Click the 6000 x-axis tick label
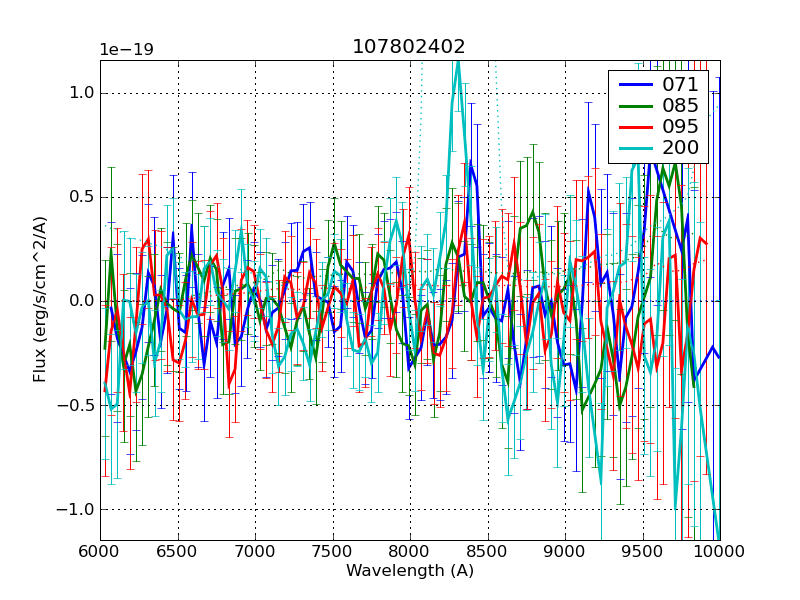Viewport: 800px width, 600px height. 100,552
